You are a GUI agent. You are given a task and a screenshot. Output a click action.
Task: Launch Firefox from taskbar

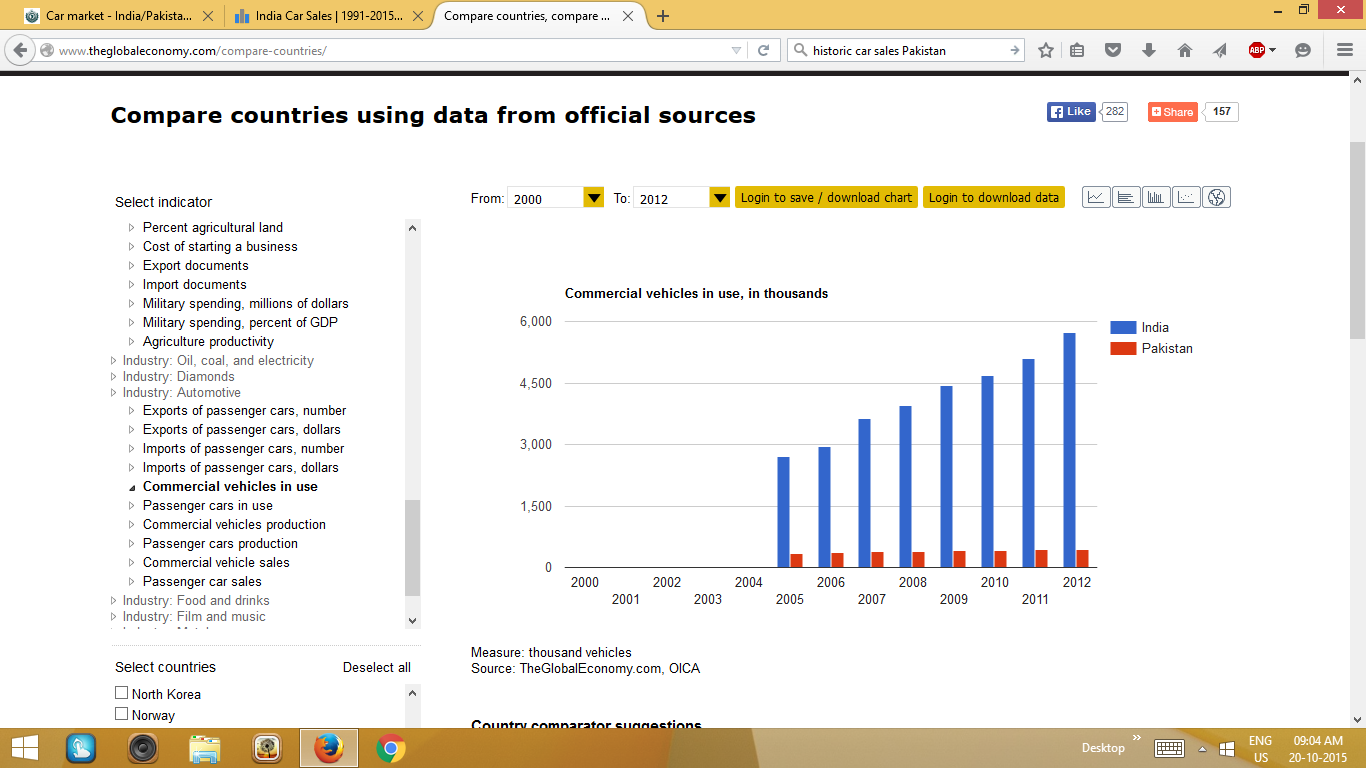pos(328,748)
